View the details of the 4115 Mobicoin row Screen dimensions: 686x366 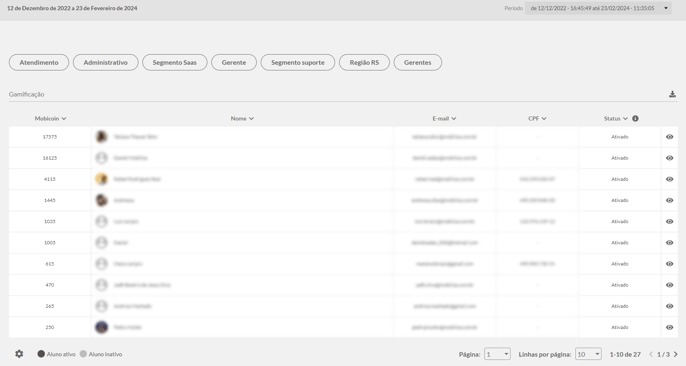click(669, 179)
